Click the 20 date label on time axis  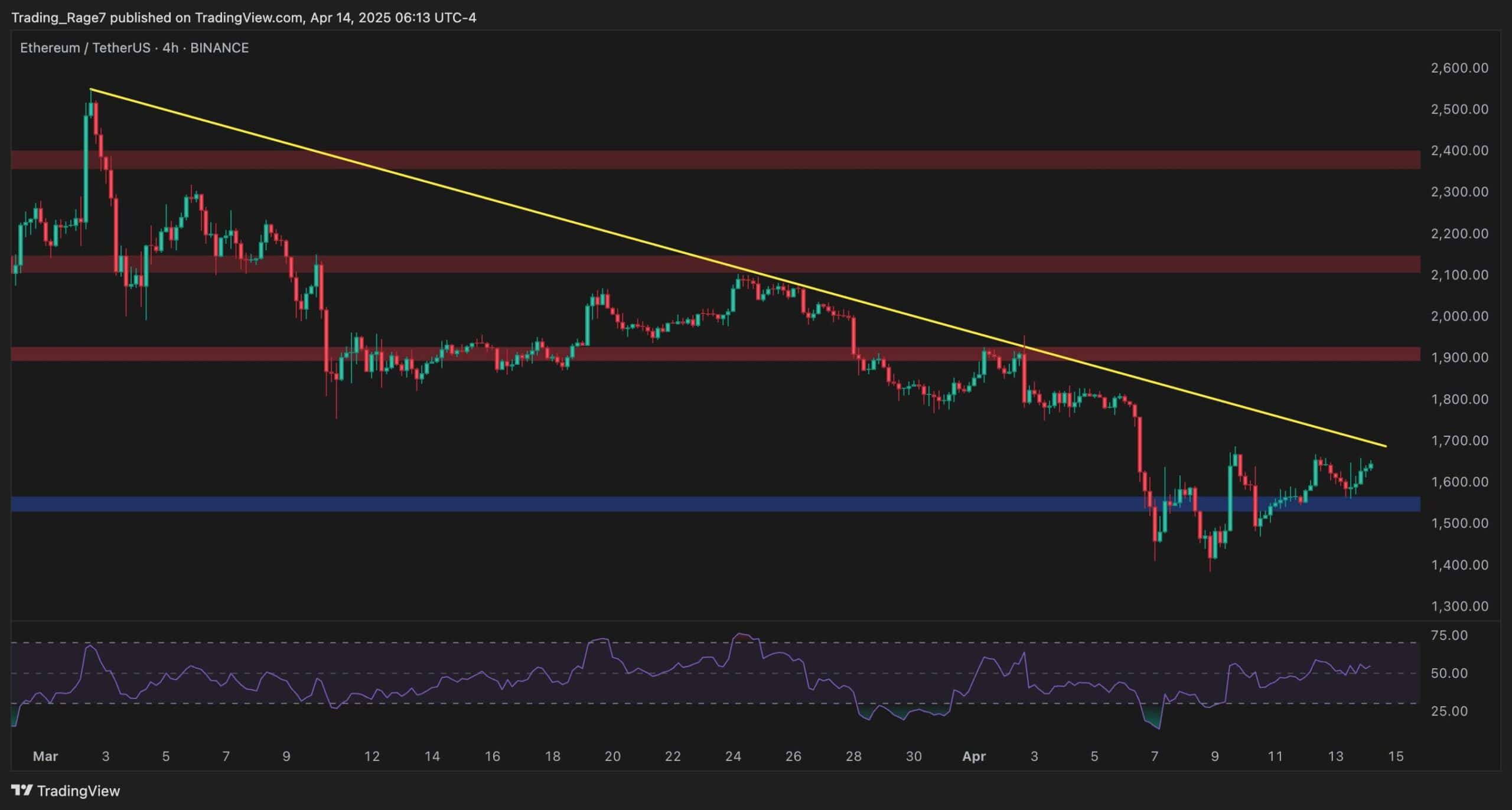[x=612, y=756]
